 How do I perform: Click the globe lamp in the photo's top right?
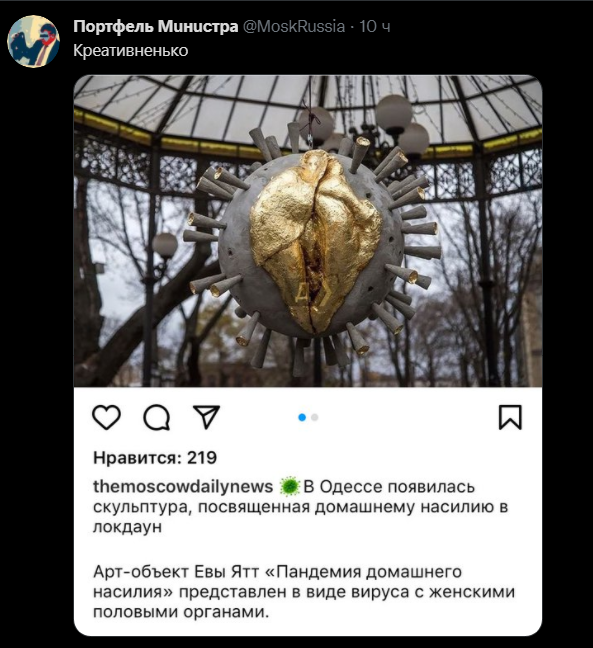(x=395, y=111)
